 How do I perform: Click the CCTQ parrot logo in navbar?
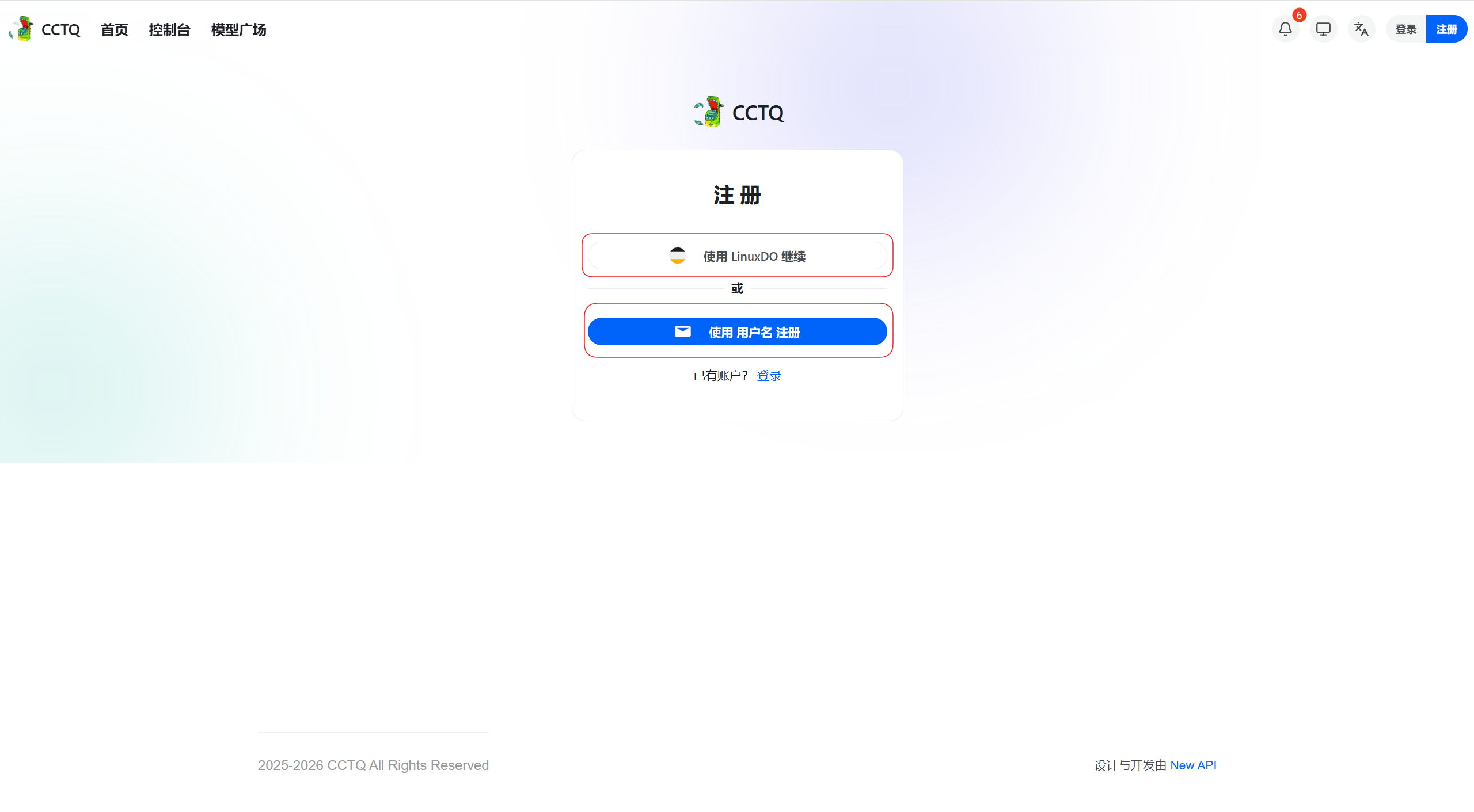point(22,29)
